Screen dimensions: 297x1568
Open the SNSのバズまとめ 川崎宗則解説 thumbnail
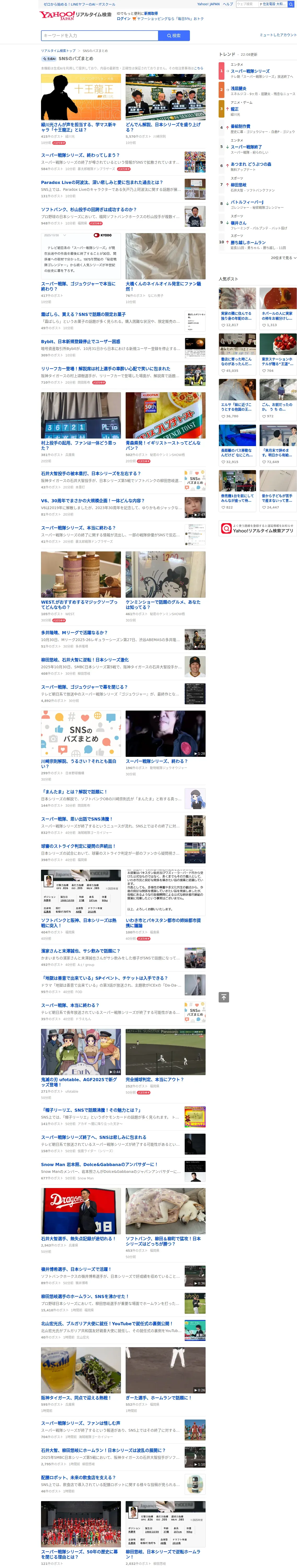click(x=81, y=734)
